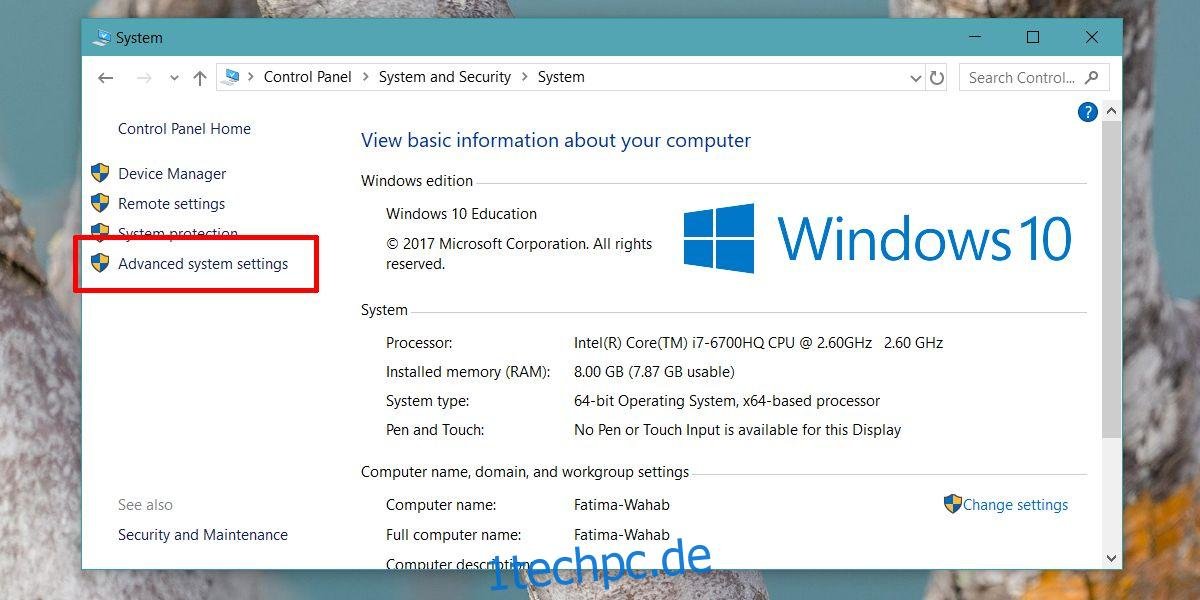Expand the address bar history dropdown
The height and width of the screenshot is (600, 1200).
[916, 77]
